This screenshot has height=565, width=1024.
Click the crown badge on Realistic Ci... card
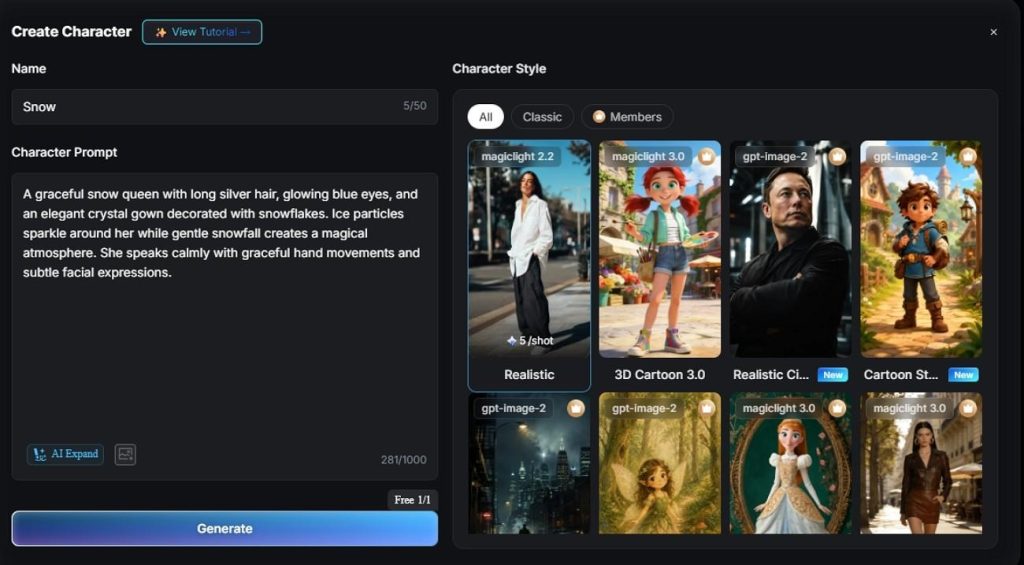[x=837, y=157]
